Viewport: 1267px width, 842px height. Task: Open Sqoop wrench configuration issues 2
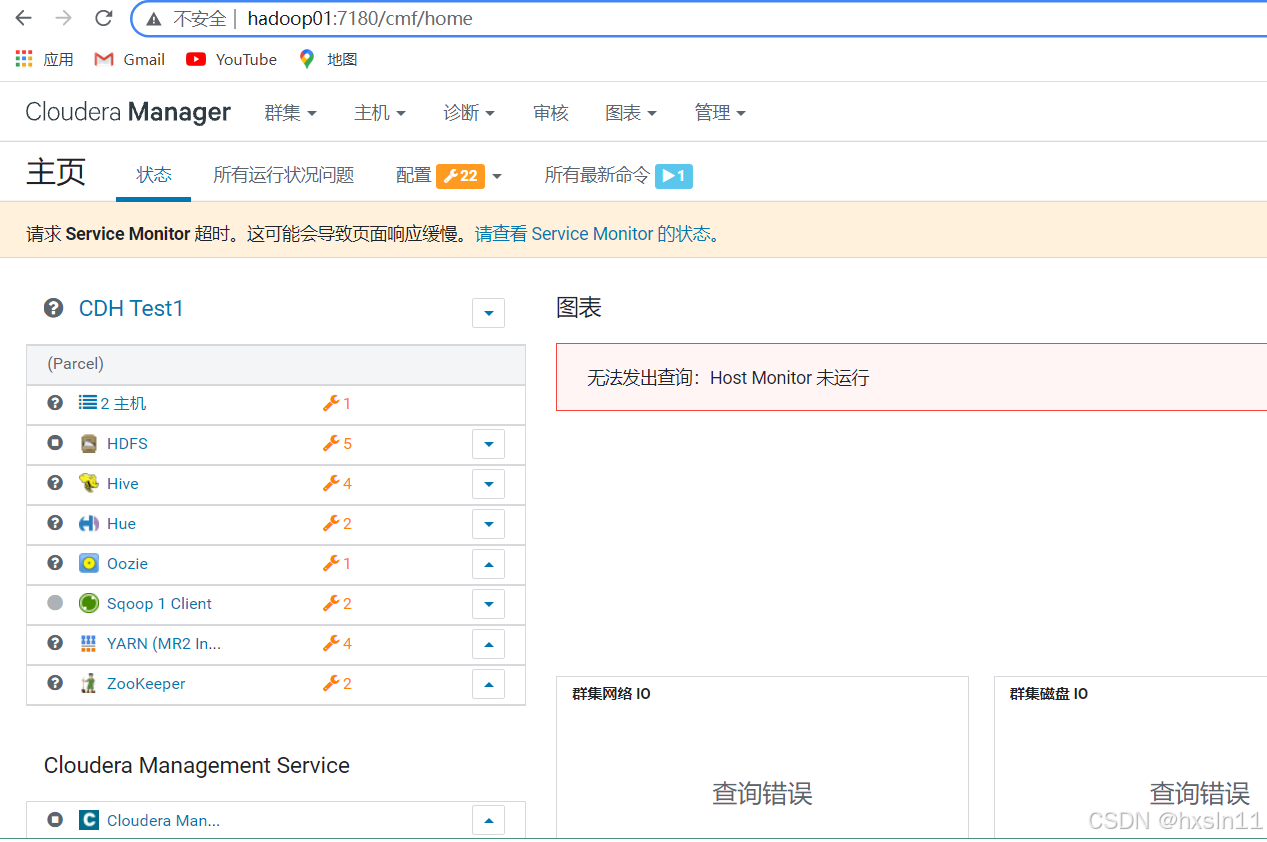(337, 603)
